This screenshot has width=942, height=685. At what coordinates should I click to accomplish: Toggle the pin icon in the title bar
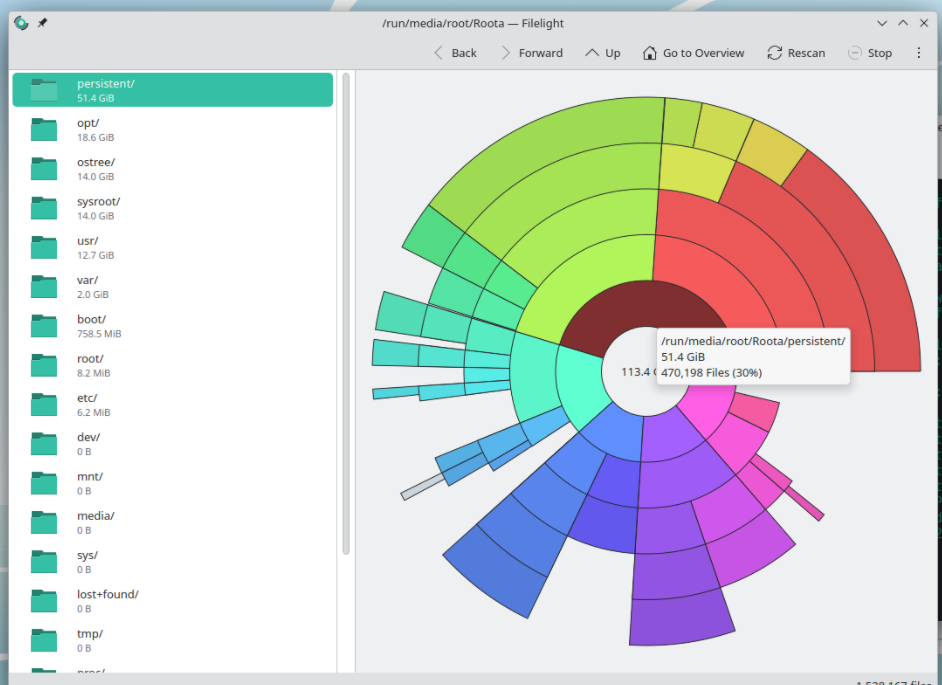(x=43, y=23)
